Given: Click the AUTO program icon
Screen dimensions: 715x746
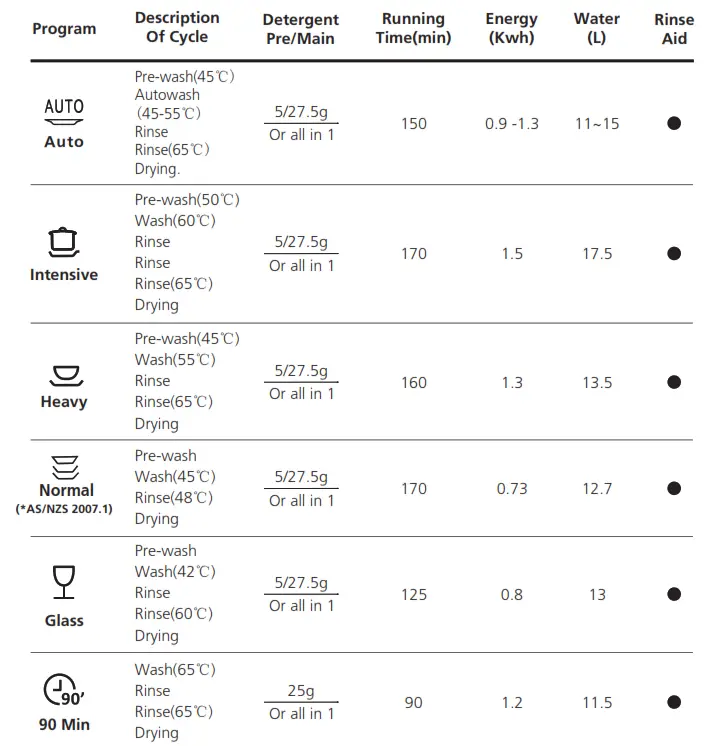Looking at the screenshot, I should tap(64, 111).
